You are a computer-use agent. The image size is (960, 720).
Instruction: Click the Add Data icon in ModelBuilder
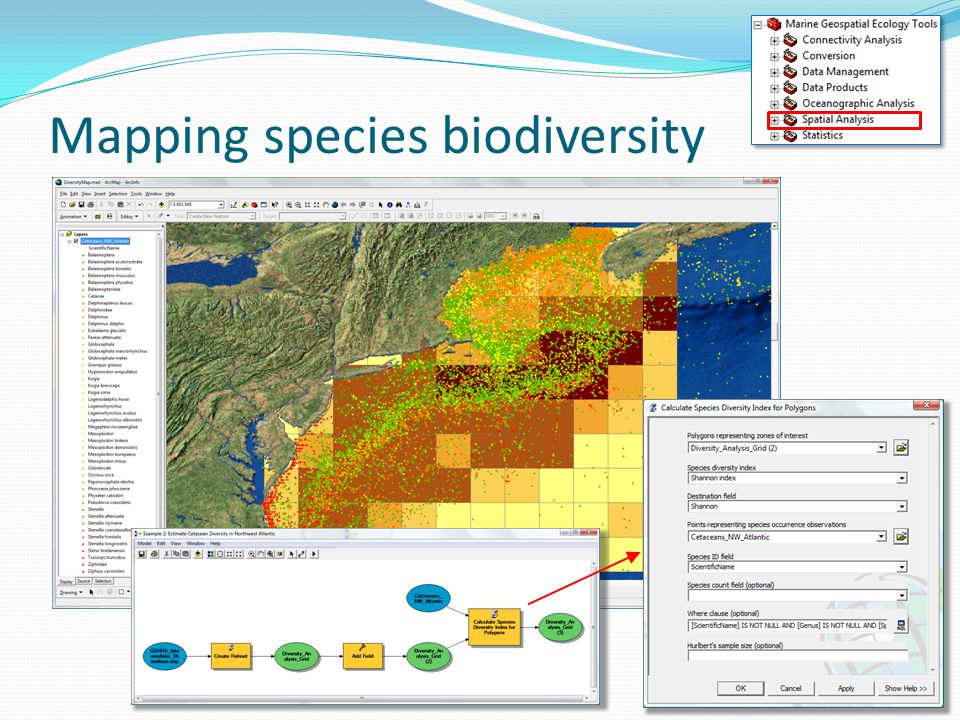point(198,554)
